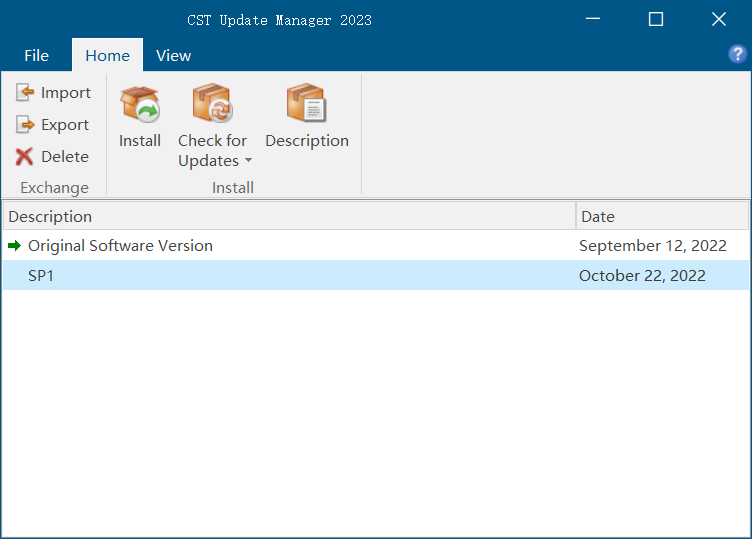The width and height of the screenshot is (752, 539).
Task: Click the Import icon in Exchange group
Action: tap(24, 92)
